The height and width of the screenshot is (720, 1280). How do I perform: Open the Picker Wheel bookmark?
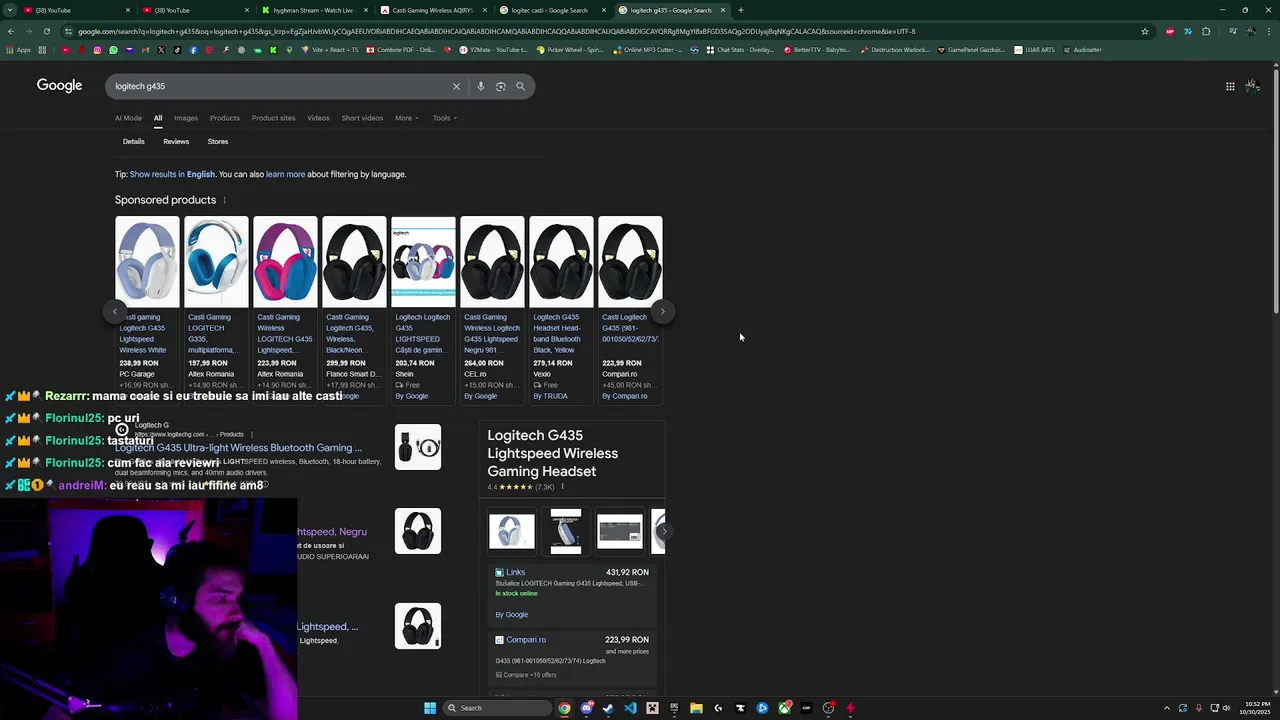(x=570, y=50)
